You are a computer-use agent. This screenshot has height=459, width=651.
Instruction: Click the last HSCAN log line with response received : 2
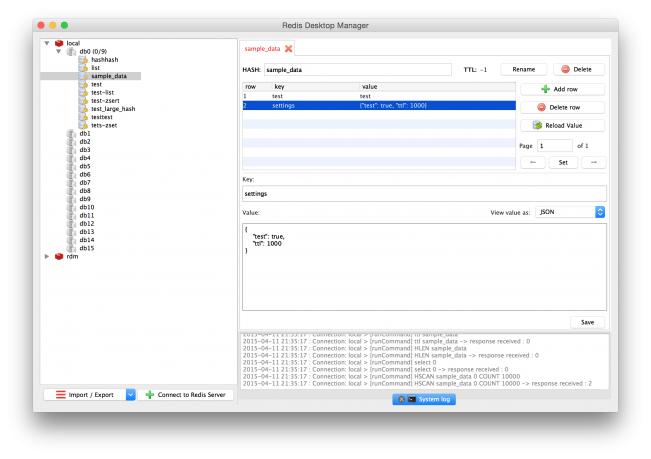coord(417,384)
